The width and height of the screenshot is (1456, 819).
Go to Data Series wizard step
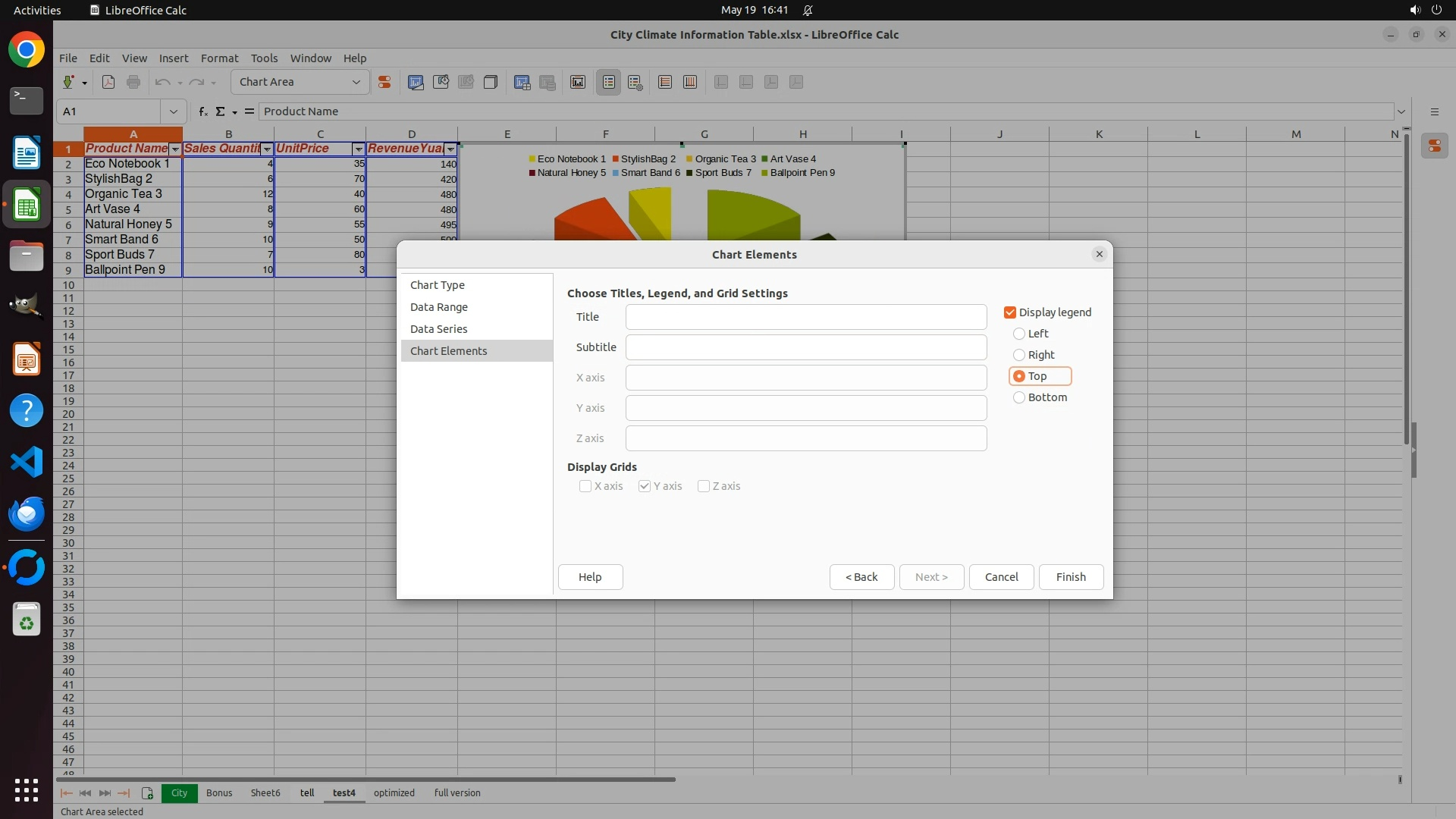[438, 329]
